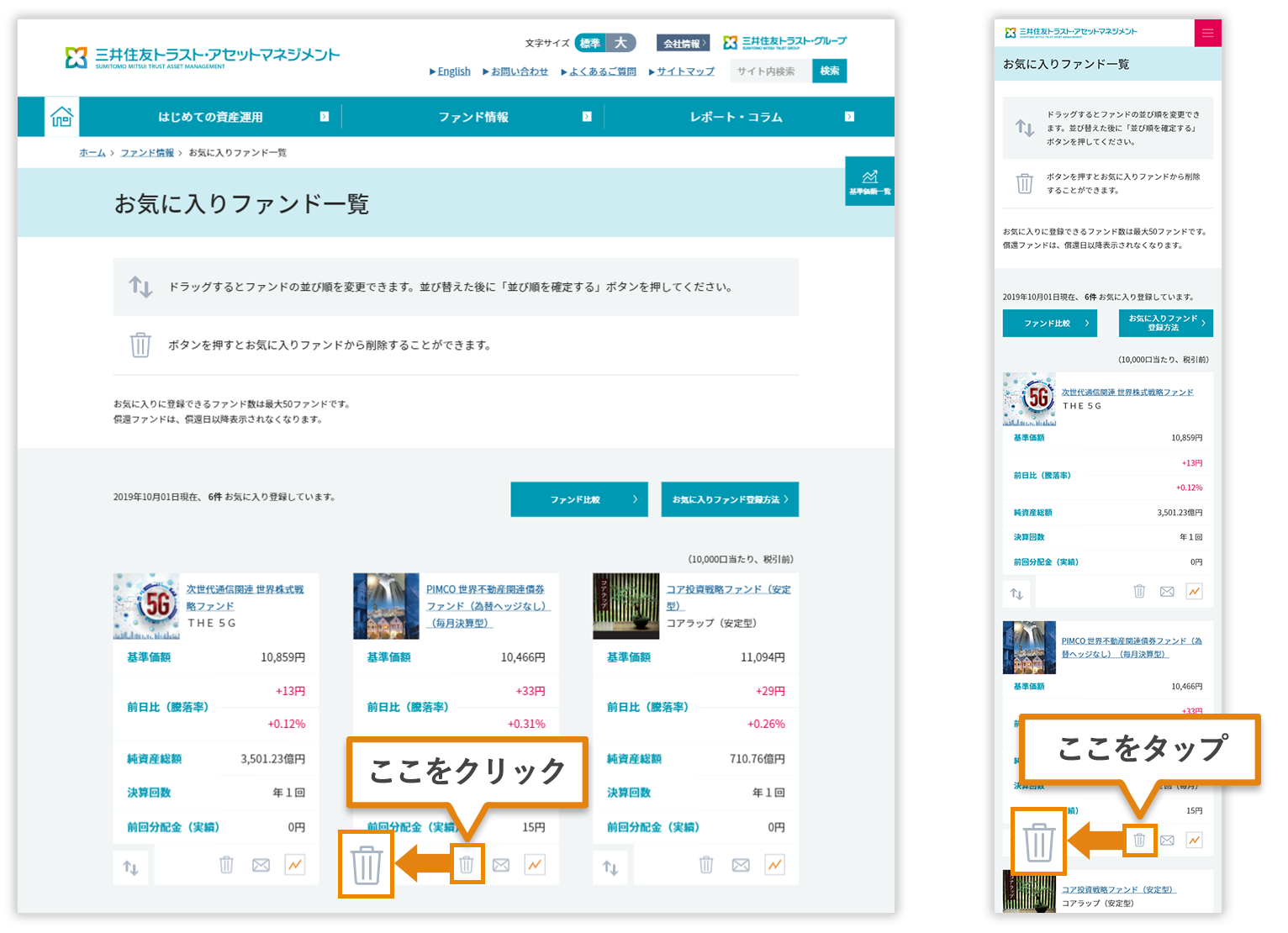Click the desktop site company logo
Viewport: 1288px width, 933px height.
(203, 57)
